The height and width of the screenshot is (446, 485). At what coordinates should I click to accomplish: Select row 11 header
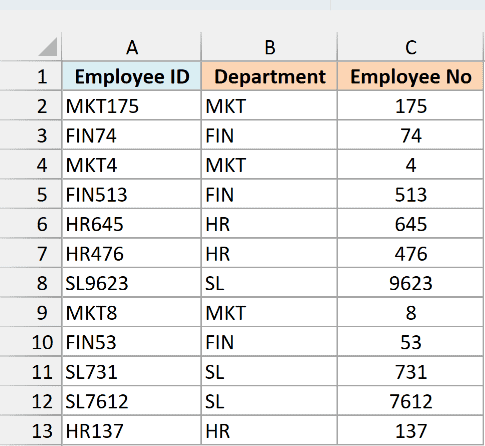(x=31, y=371)
